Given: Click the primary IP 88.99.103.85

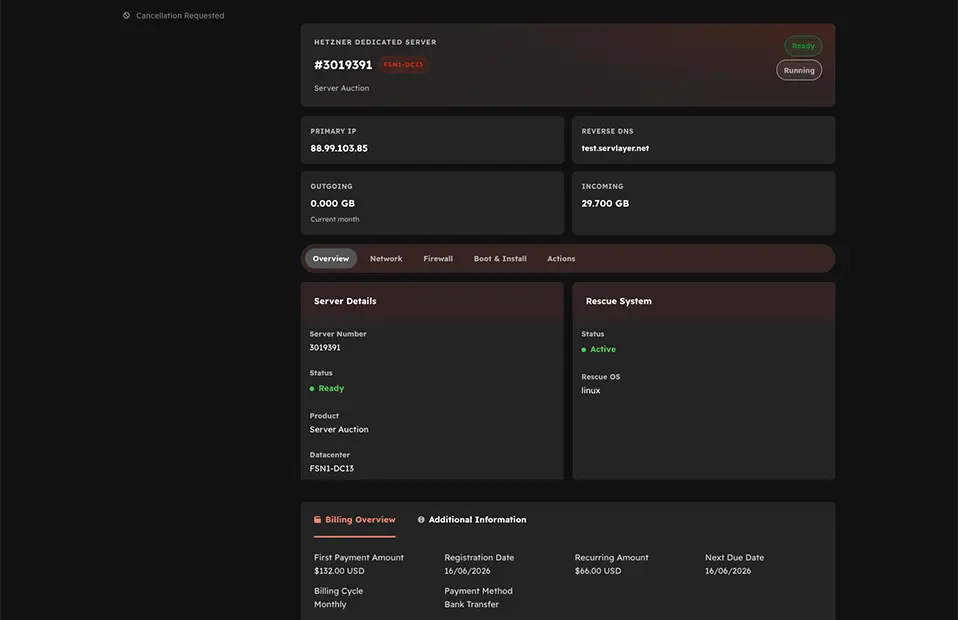Looking at the screenshot, I should coord(339,148).
